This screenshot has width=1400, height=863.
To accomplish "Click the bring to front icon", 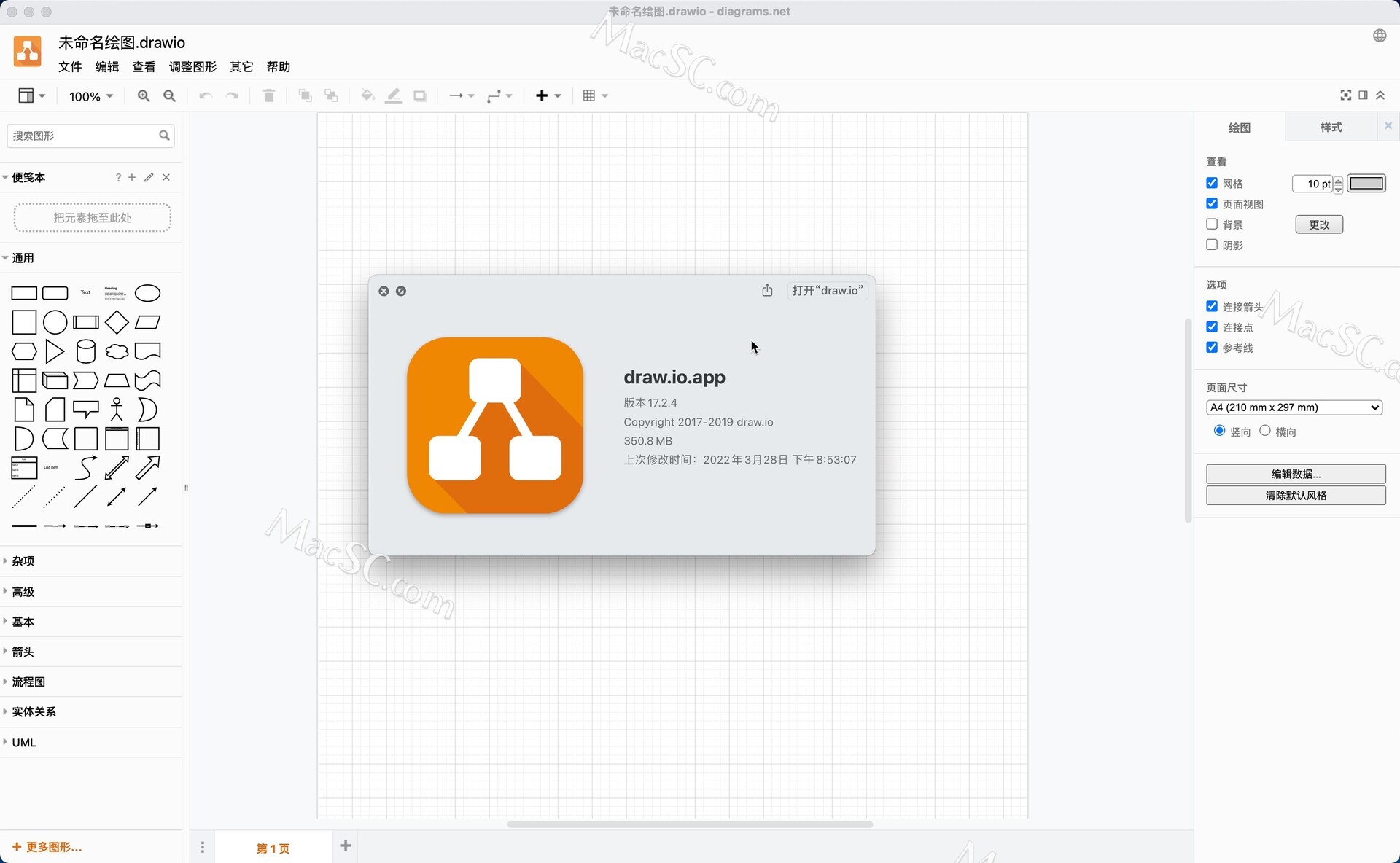I will 306,95.
